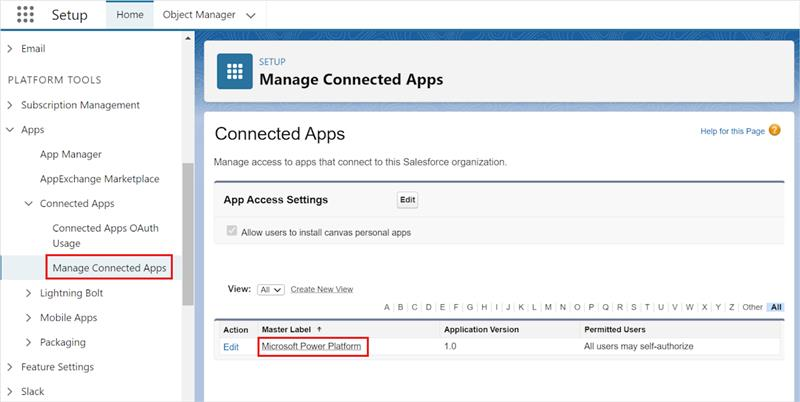This screenshot has width=800, height=402.
Task: Expand Subscription Management chevron
Action: (x=10, y=105)
